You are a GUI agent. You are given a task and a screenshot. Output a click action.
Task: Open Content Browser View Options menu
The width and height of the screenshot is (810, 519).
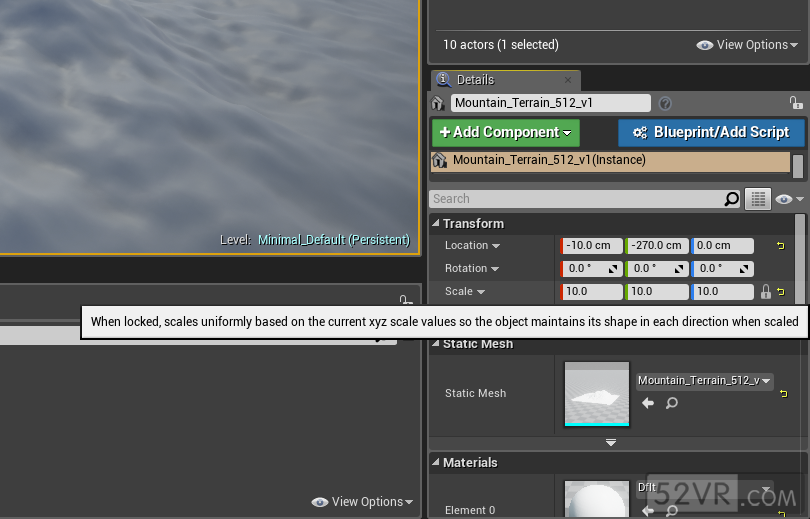(362, 502)
